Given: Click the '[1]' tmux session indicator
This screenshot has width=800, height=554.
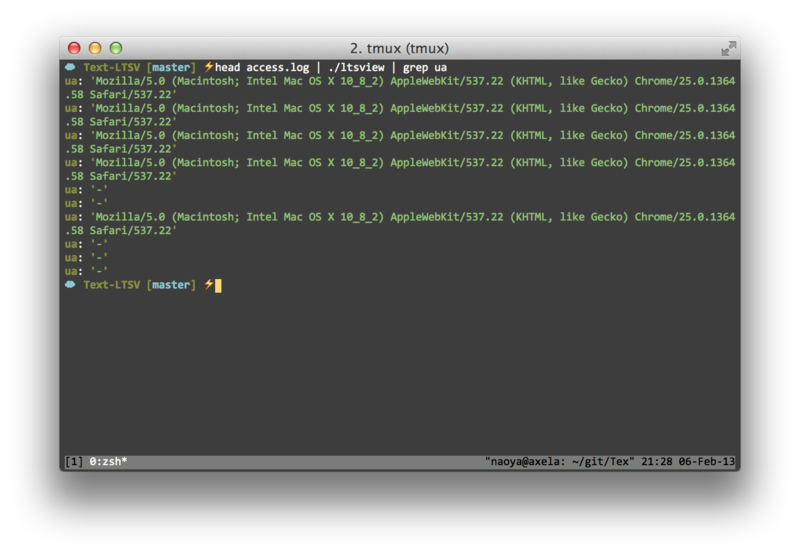Looking at the screenshot, I should pyautogui.click(x=74, y=462).
